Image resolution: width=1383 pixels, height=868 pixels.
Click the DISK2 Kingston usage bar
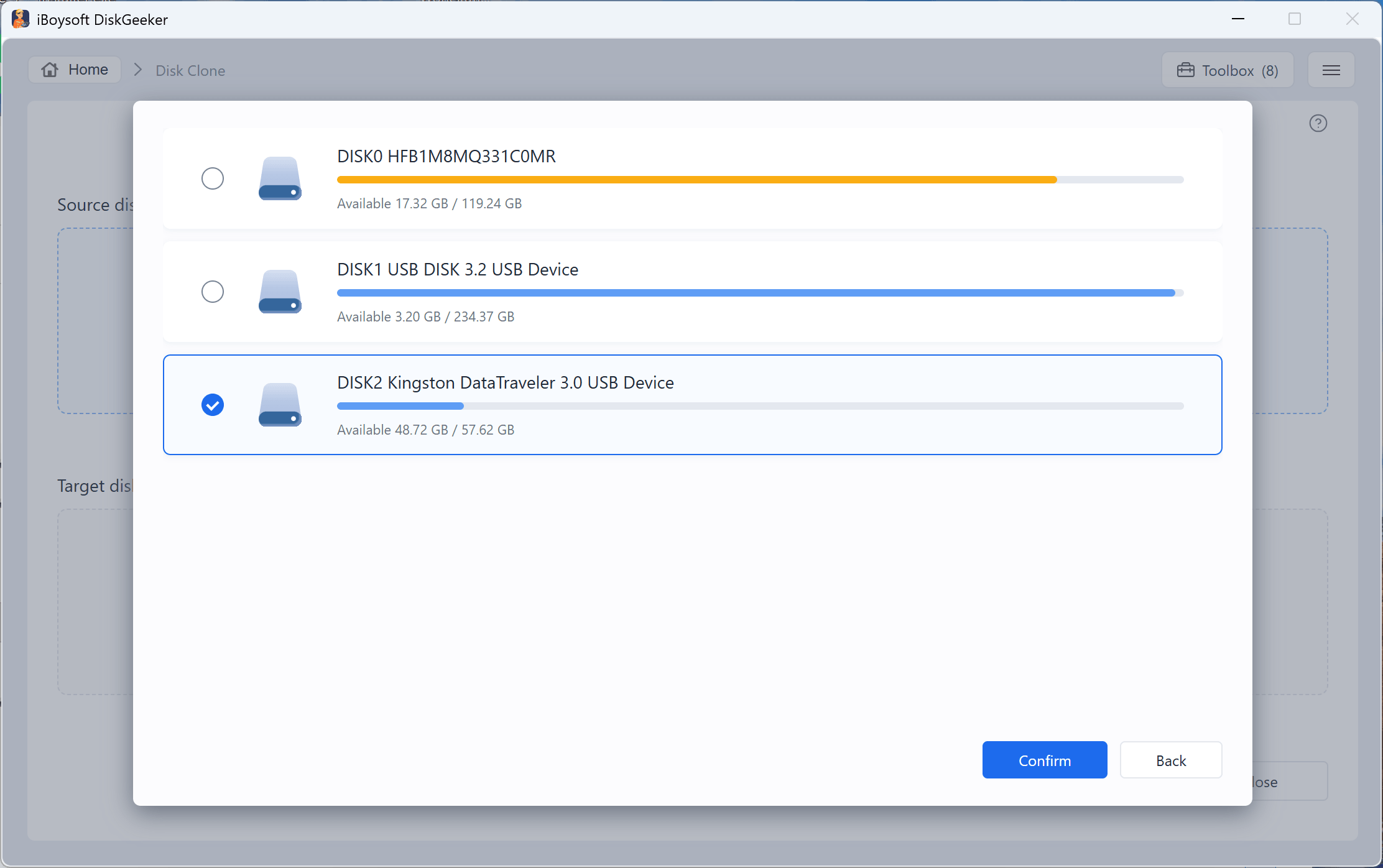pos(760,406)
